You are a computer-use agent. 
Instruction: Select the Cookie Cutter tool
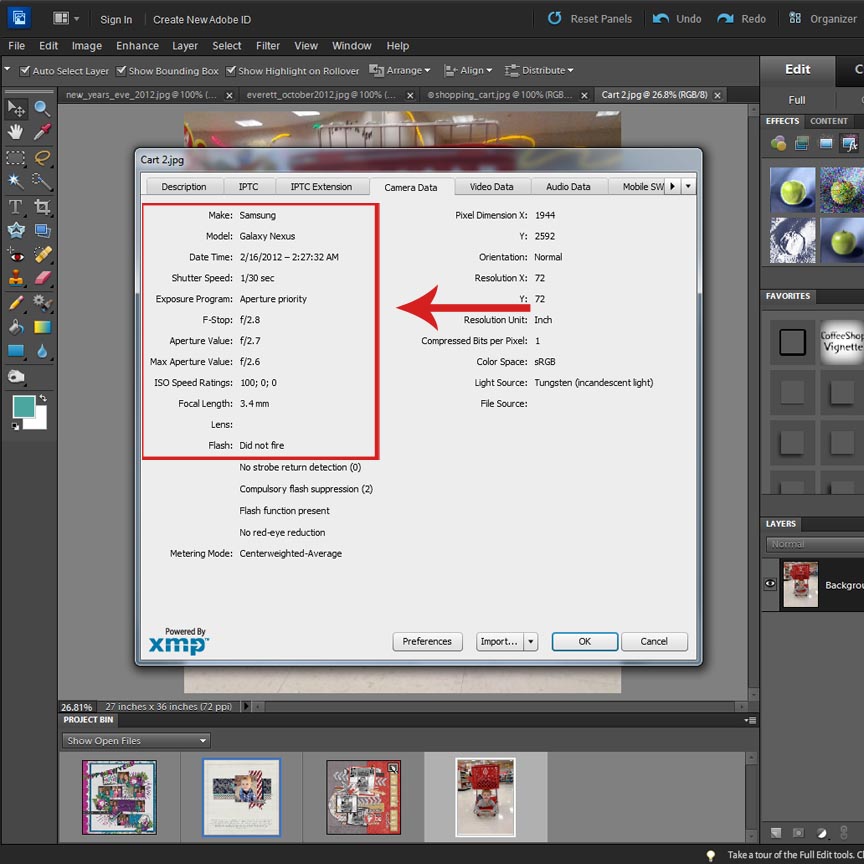tap(16, 230)
